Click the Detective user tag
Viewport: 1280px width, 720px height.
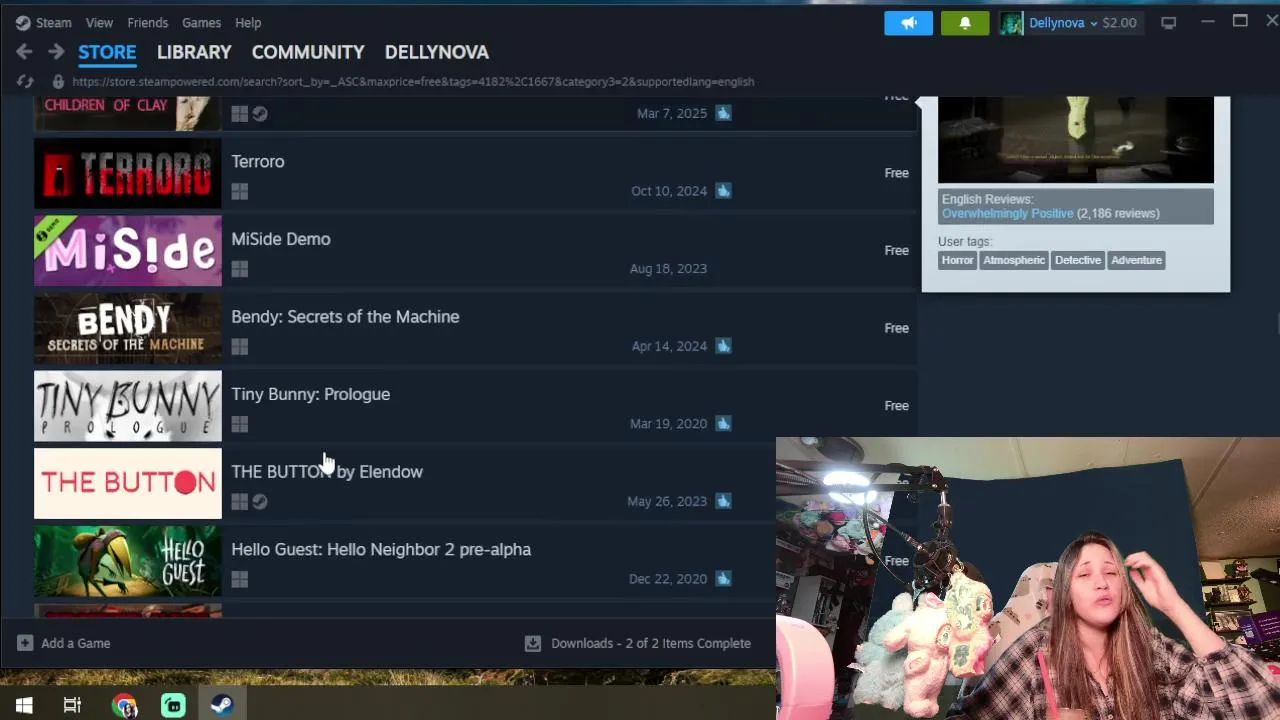(1078, 260)
